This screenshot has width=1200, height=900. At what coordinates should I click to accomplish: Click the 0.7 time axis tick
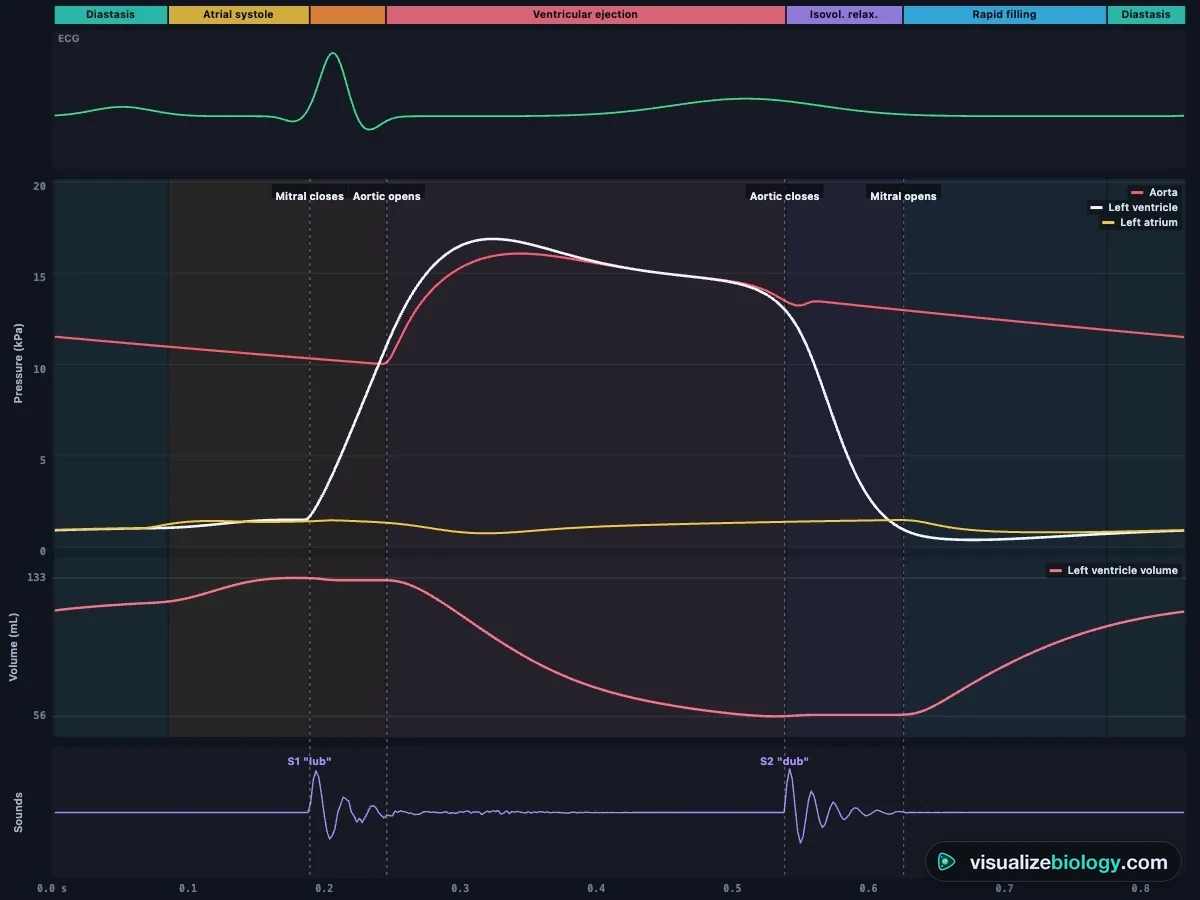(1004, 888)
